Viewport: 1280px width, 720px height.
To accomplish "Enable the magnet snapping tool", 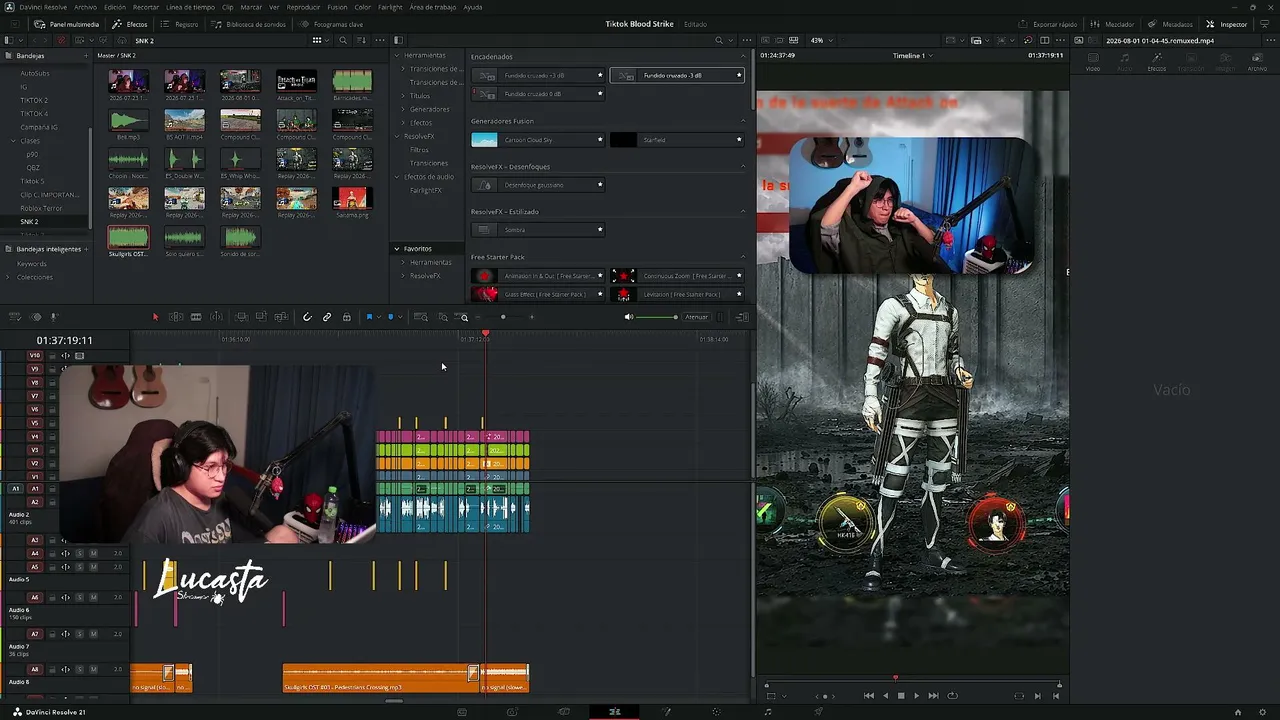I will point(307,317).
